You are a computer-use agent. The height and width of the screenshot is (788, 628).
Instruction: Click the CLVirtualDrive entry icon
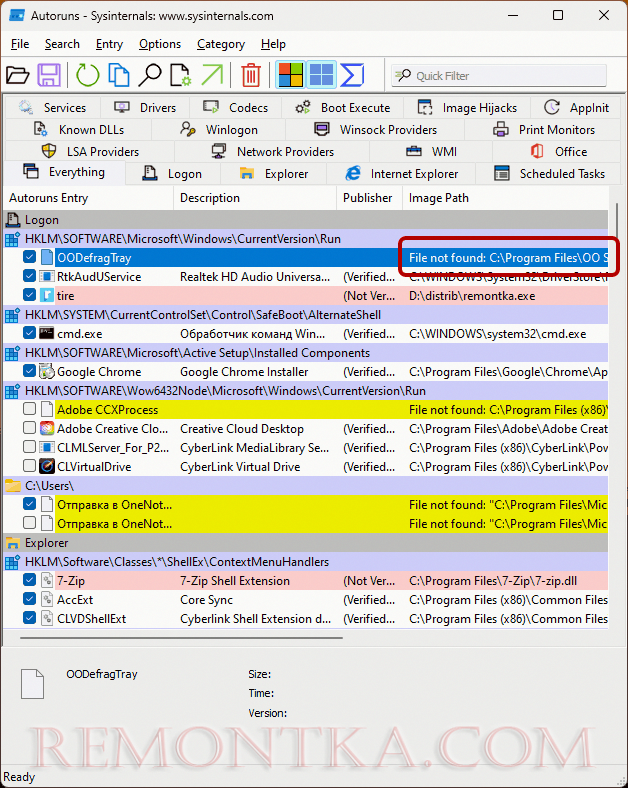[x=47, y=466]
